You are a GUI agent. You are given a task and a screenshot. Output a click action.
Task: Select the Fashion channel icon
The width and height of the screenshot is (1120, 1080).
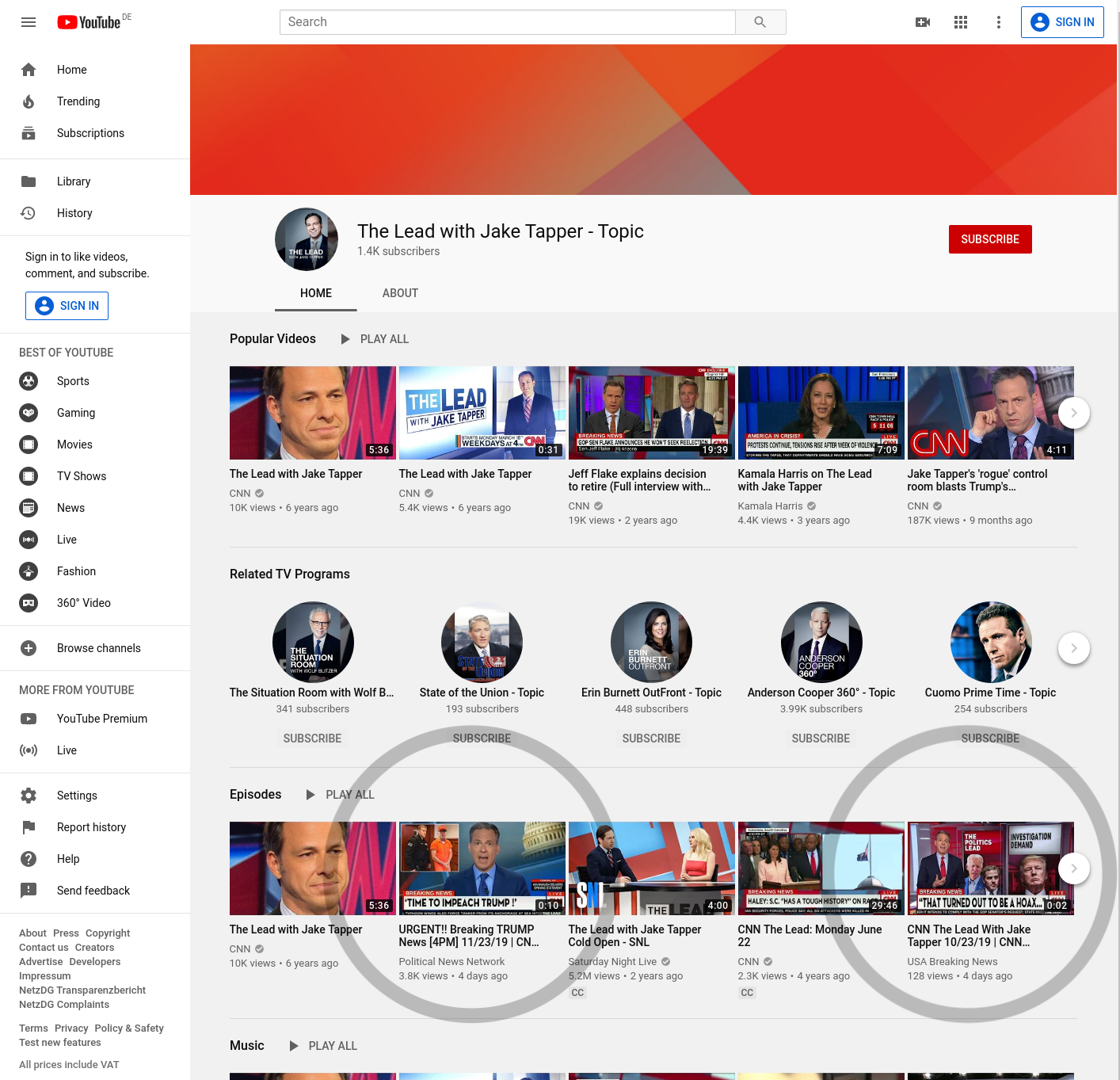tap(29, 571)
